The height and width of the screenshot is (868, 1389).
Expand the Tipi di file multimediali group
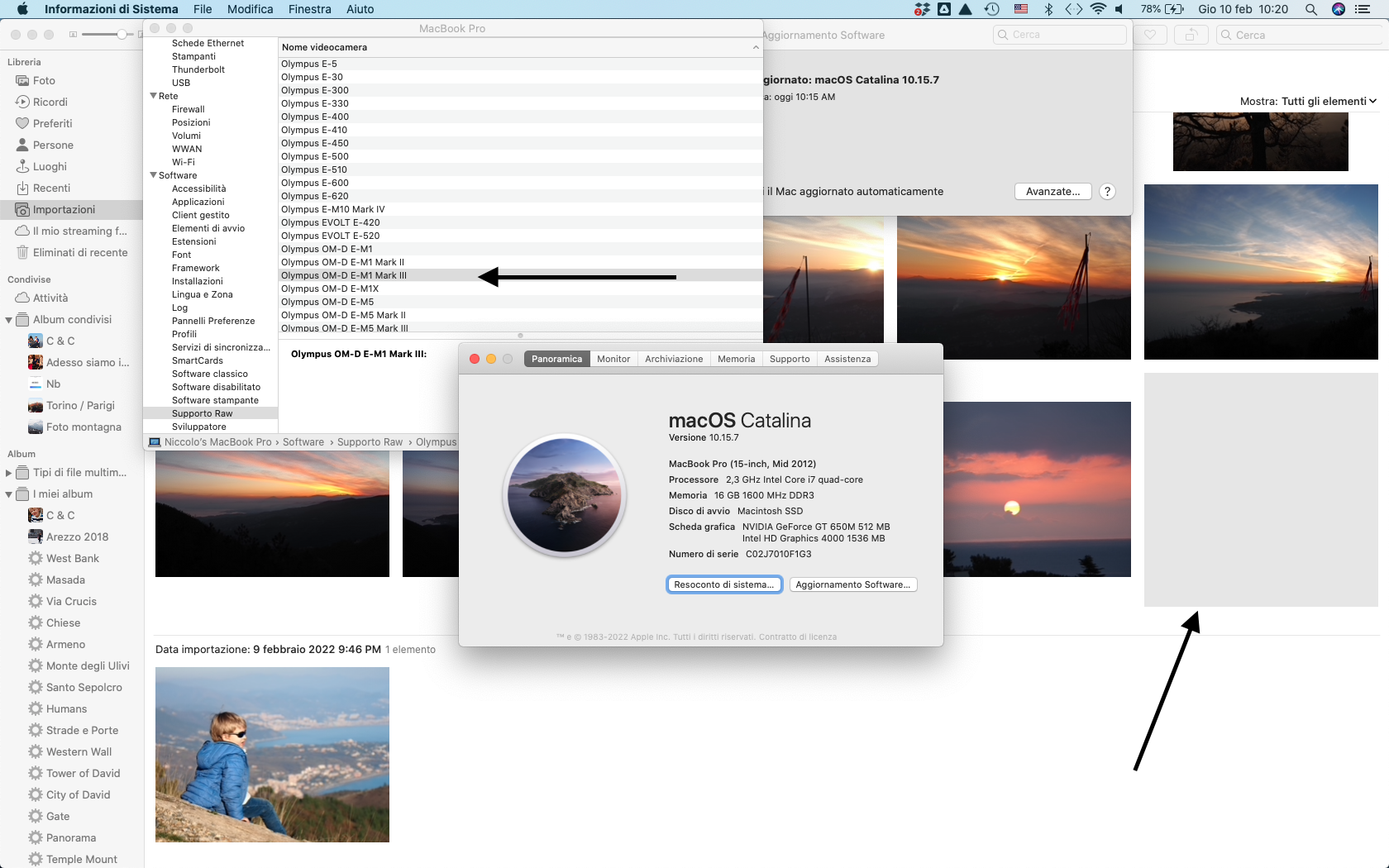coord(8,473)
